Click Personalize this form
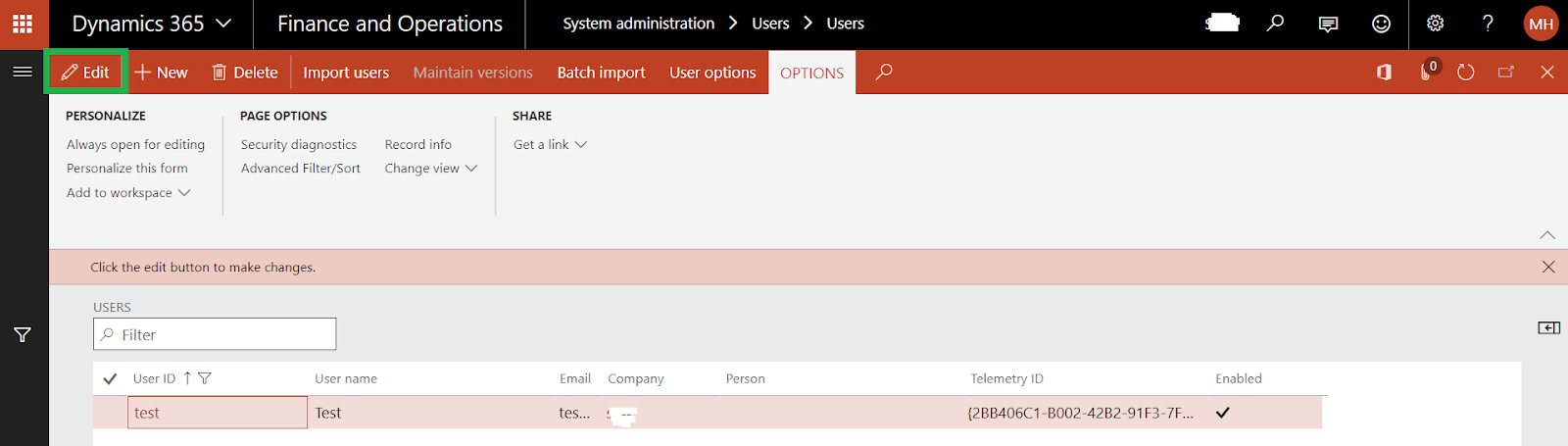This screenshot has height=446, width=1568. click(127, 169)
